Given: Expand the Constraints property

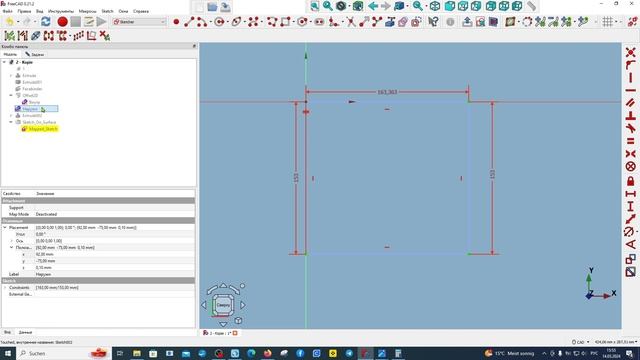Looking at the screenshot, I should point(5,287).
